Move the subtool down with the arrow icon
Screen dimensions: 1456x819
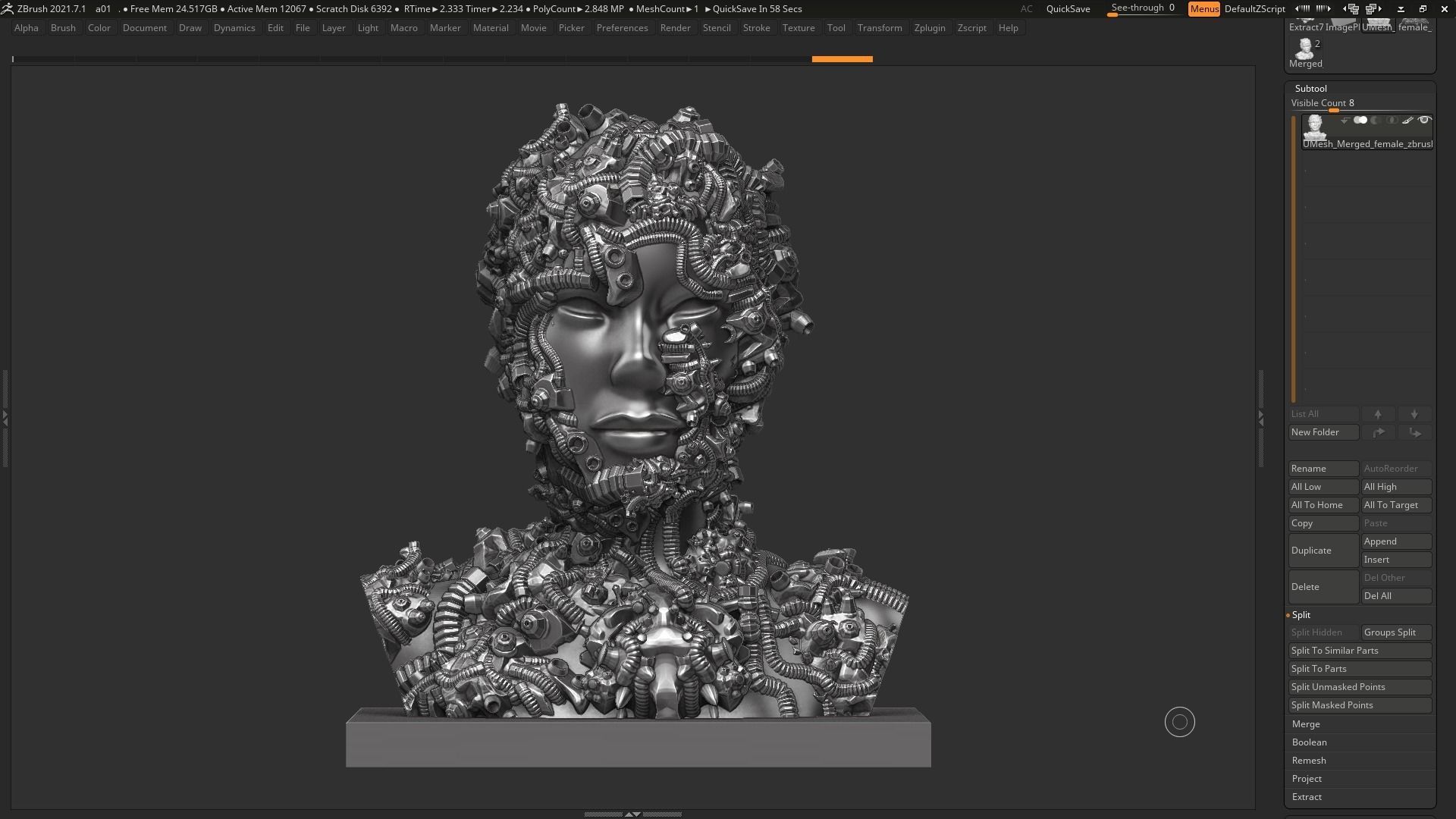1414,414
